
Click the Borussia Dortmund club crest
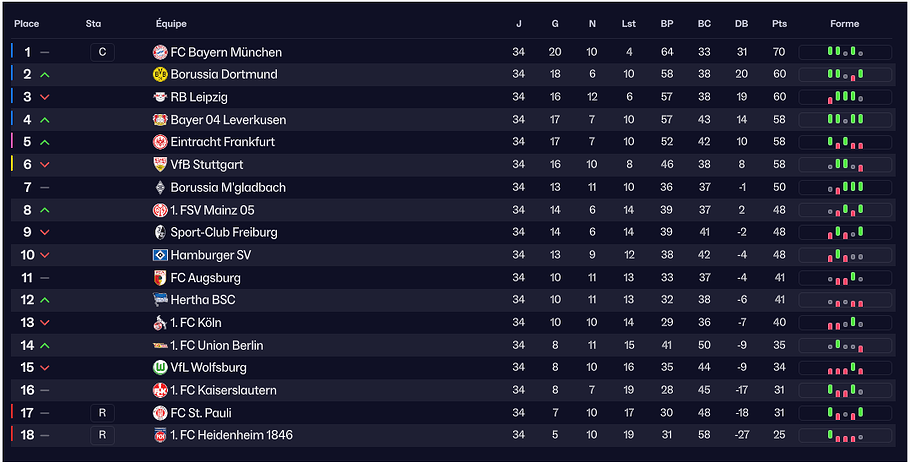pyautogui.click(x=160, y=74)
